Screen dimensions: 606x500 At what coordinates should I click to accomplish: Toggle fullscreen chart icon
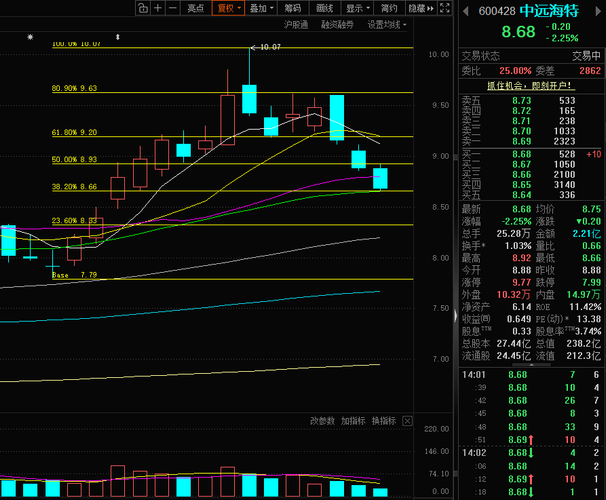[445, 8]
